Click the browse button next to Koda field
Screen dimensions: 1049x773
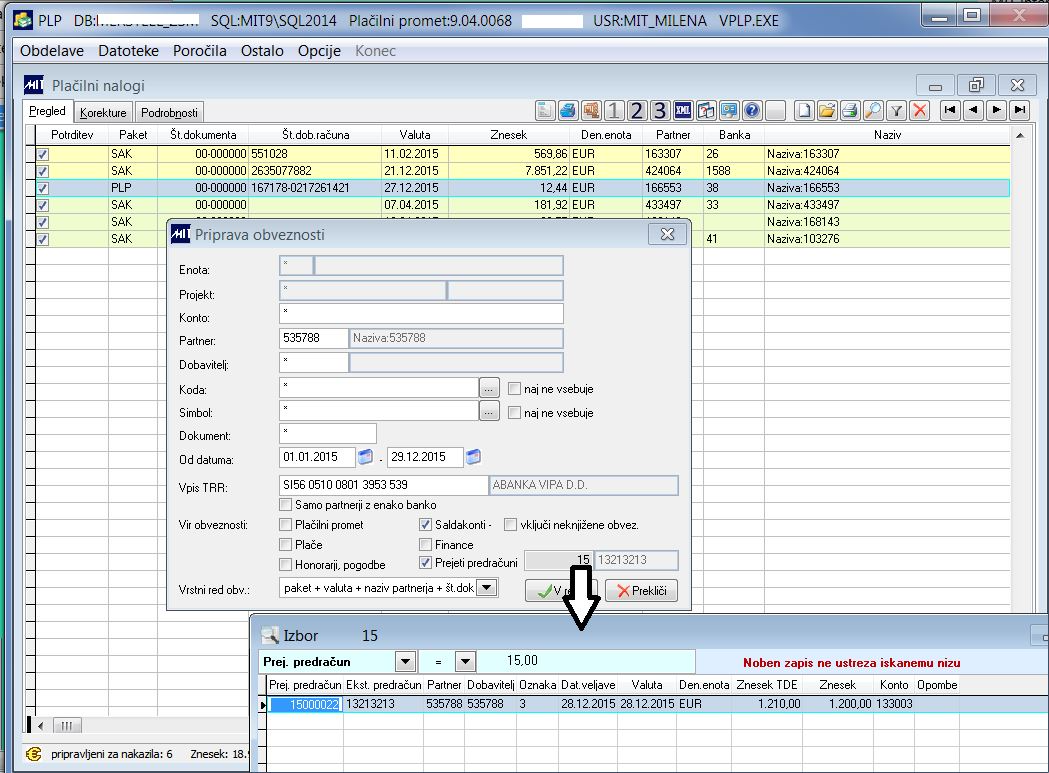(x=488, y=389)
